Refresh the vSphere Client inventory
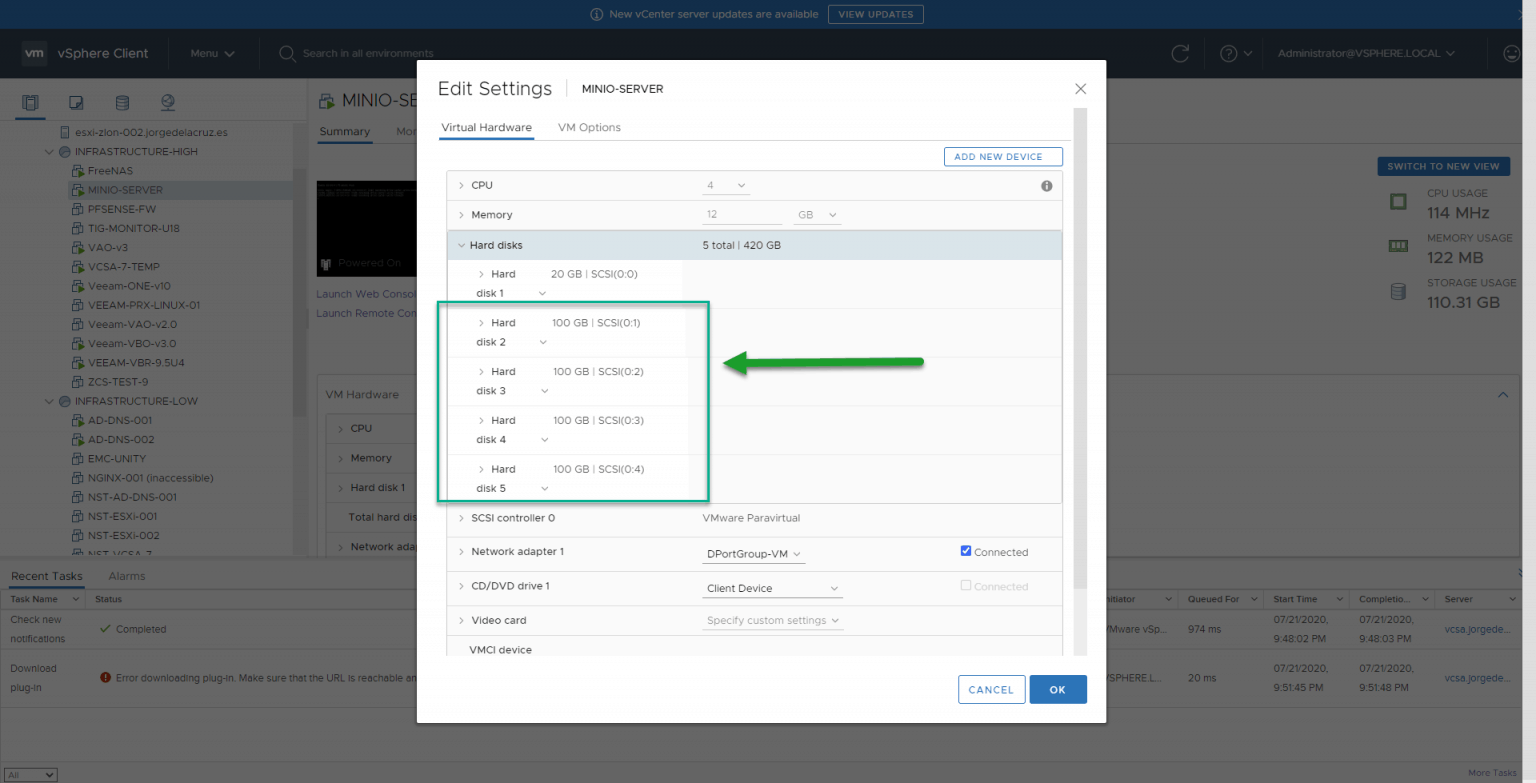This screenshot has width=1536, height=783. pos(1179,54)
